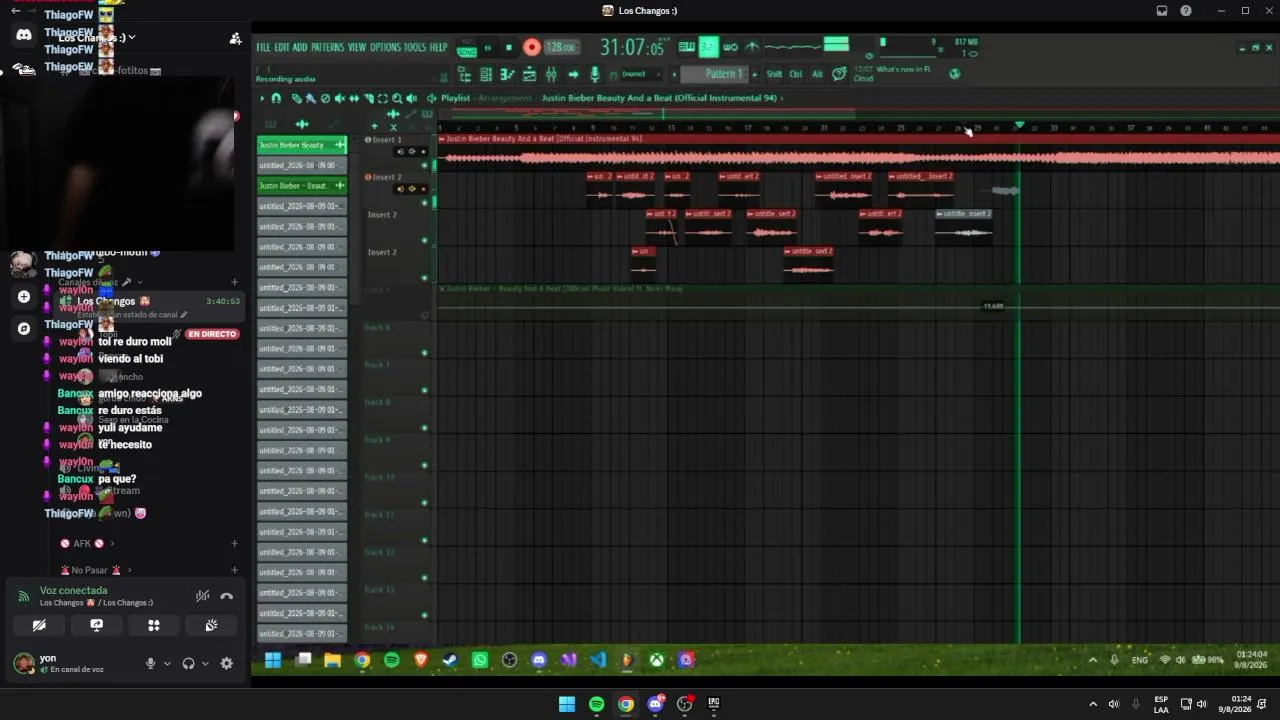Screen dimensions: 1280x720
Task: Click the record button in FL Studio
Action: 532,47
